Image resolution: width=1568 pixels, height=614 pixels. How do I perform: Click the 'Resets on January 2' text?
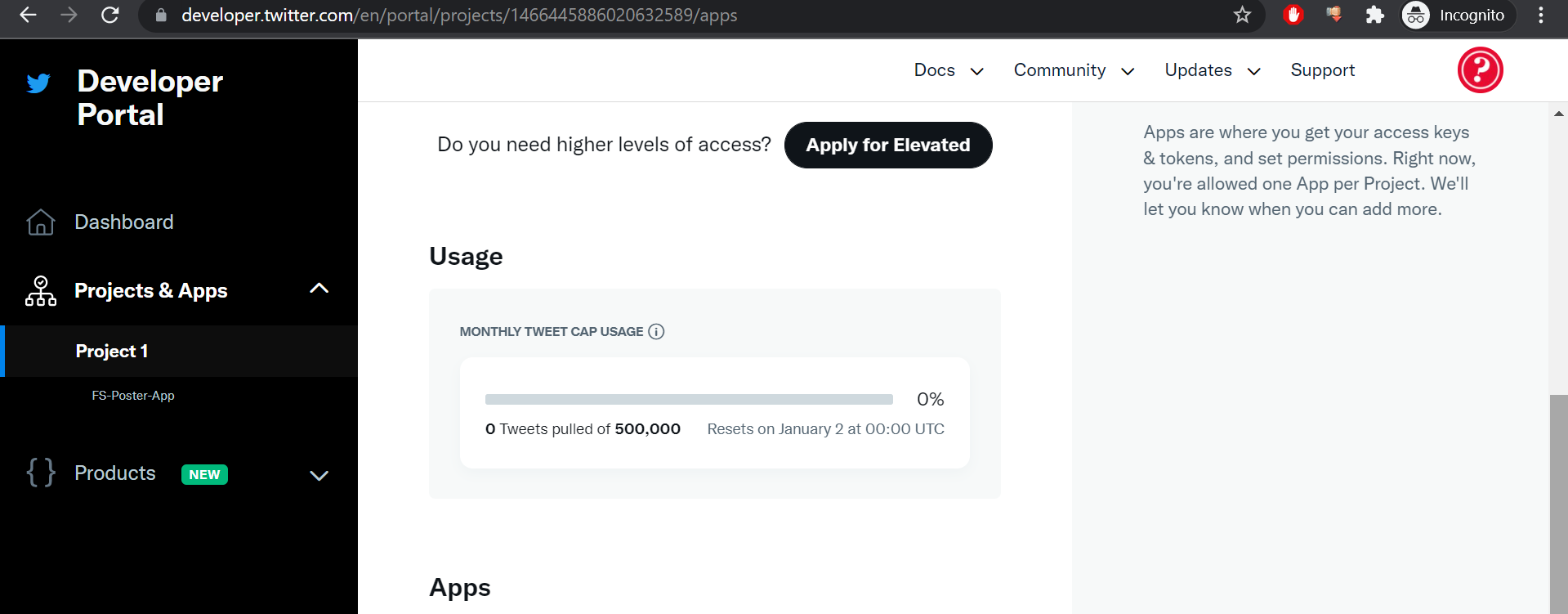coord(825,428)
